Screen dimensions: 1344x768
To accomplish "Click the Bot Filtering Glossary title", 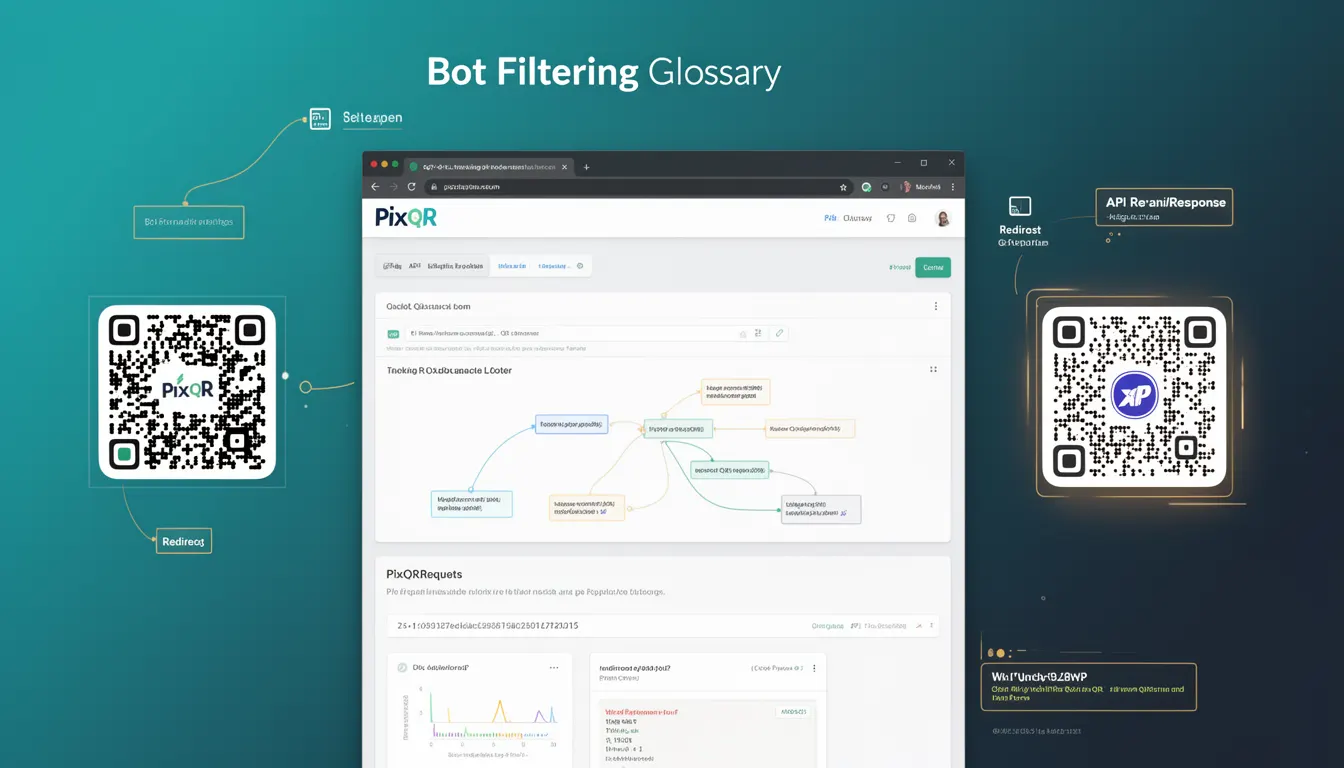I will 604,73.
